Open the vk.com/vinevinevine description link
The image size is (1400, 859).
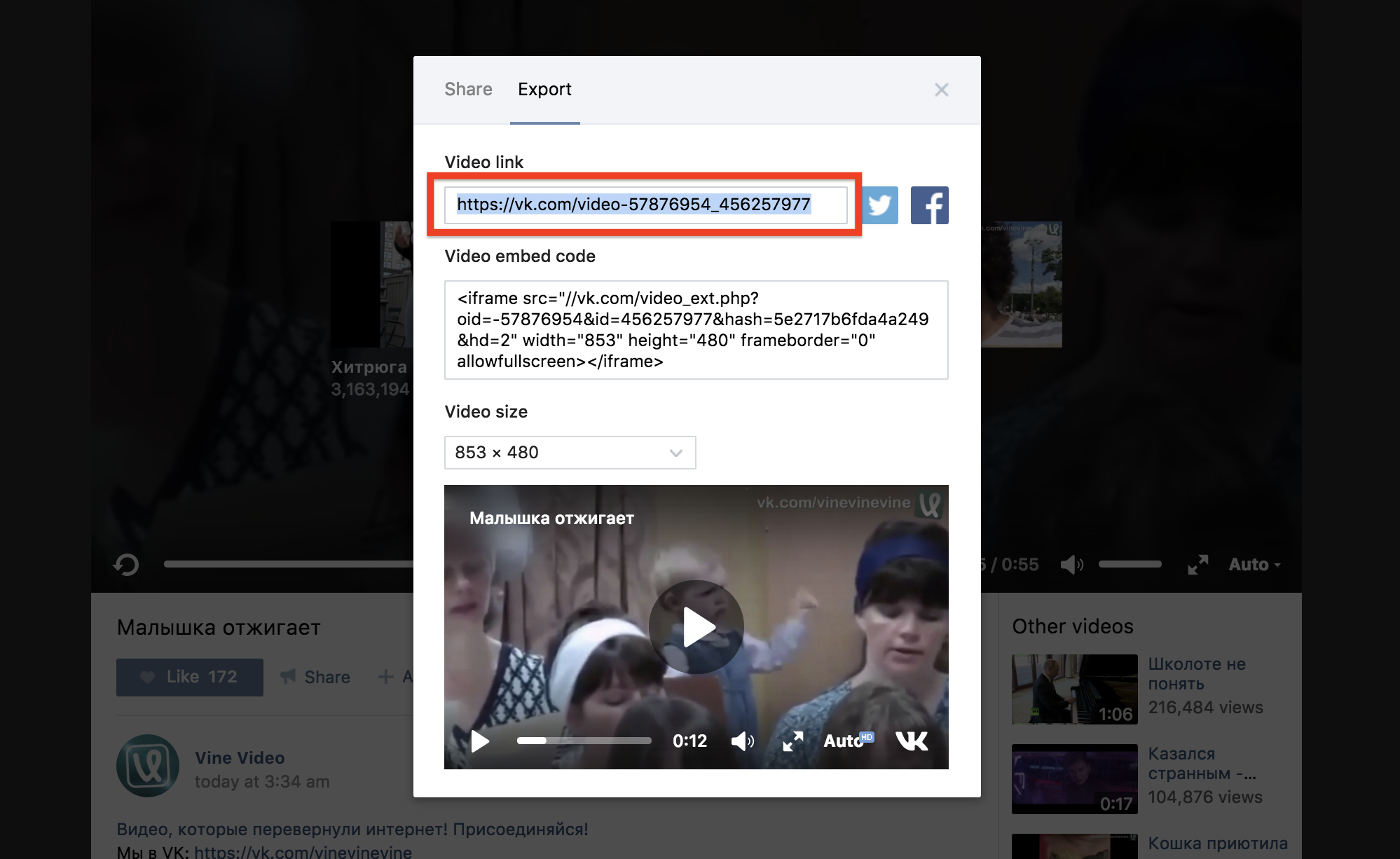[303, 851]
